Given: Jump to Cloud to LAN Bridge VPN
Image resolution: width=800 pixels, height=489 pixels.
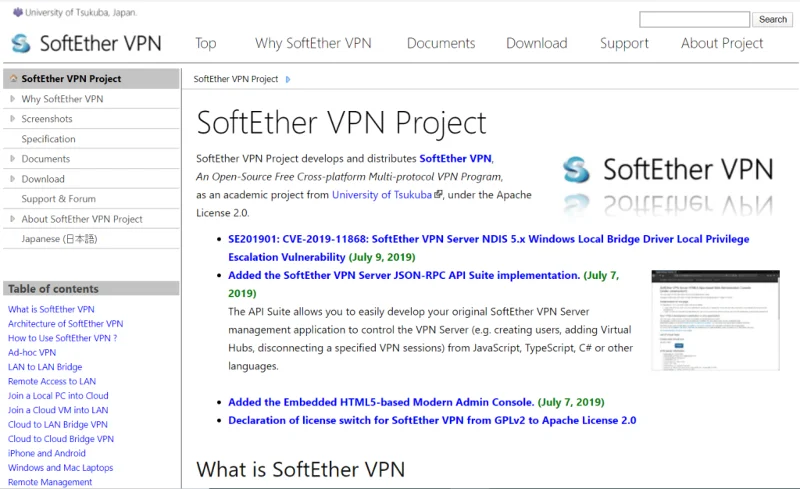Looking at the screenshot, I should 58,424.
